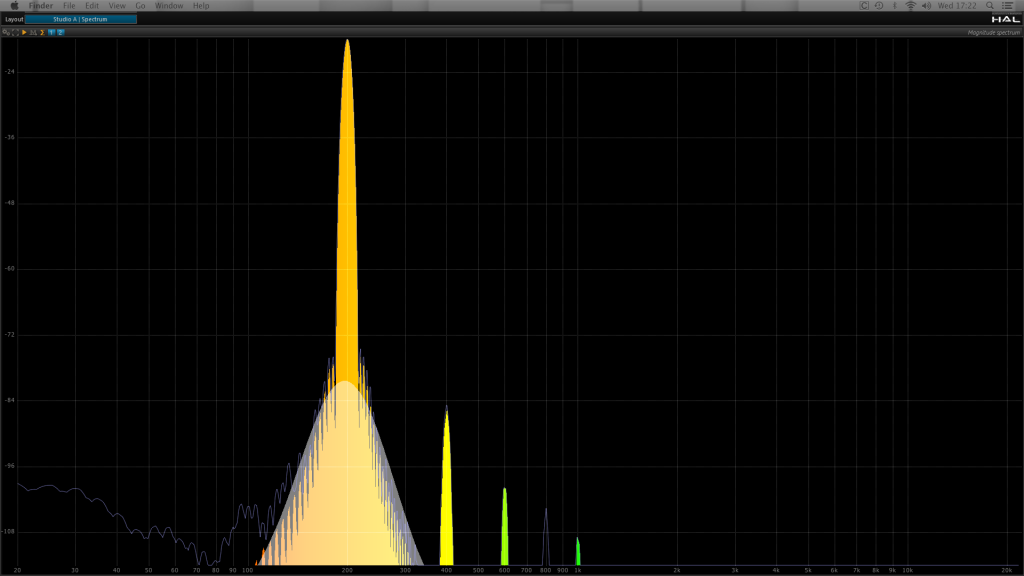Click the green 1k harmonic peak
Screen dimensions: 1024x576
[578, 552]
